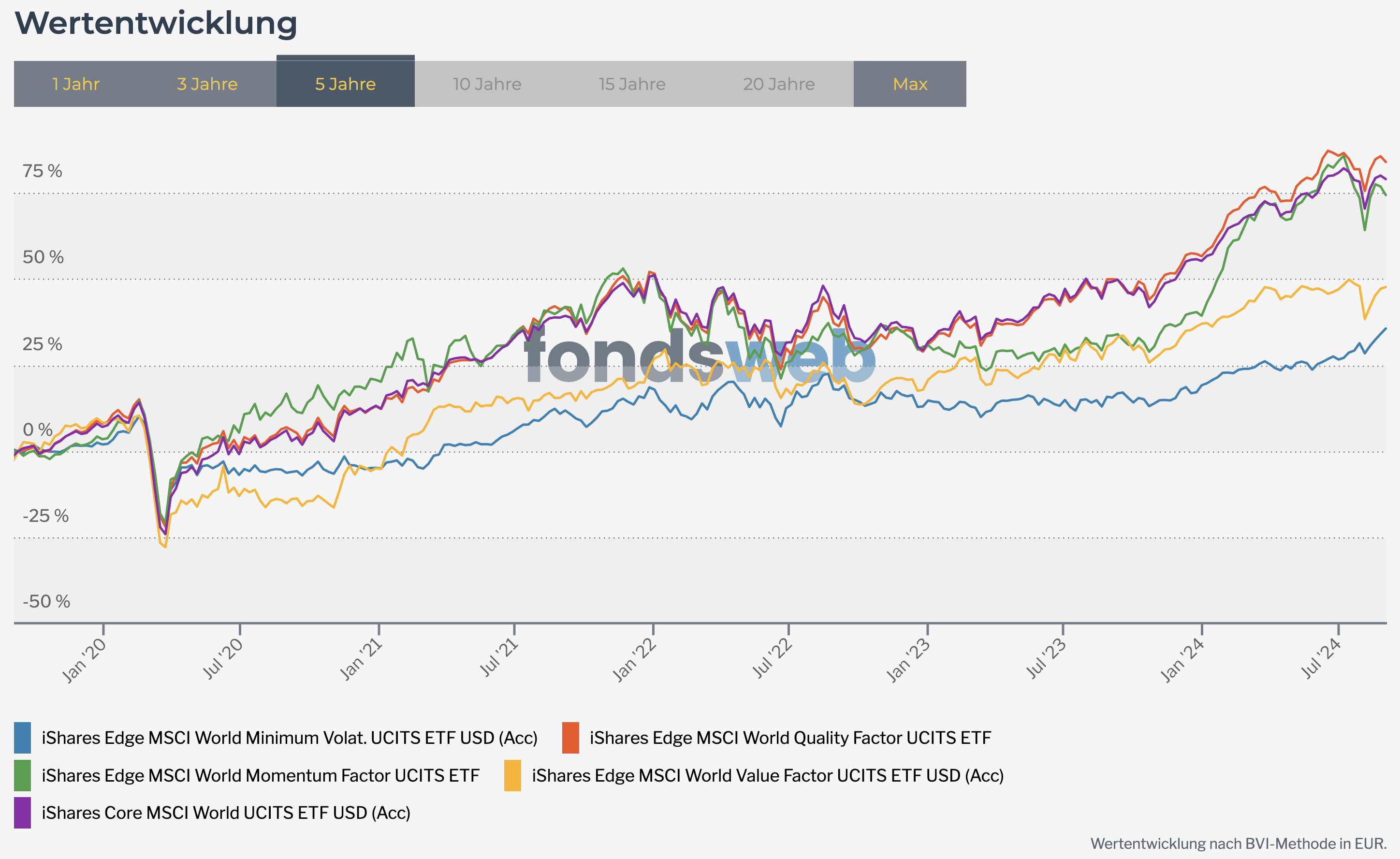Click blue Minimum Volat. legend swatch

(x=22, y=737)
